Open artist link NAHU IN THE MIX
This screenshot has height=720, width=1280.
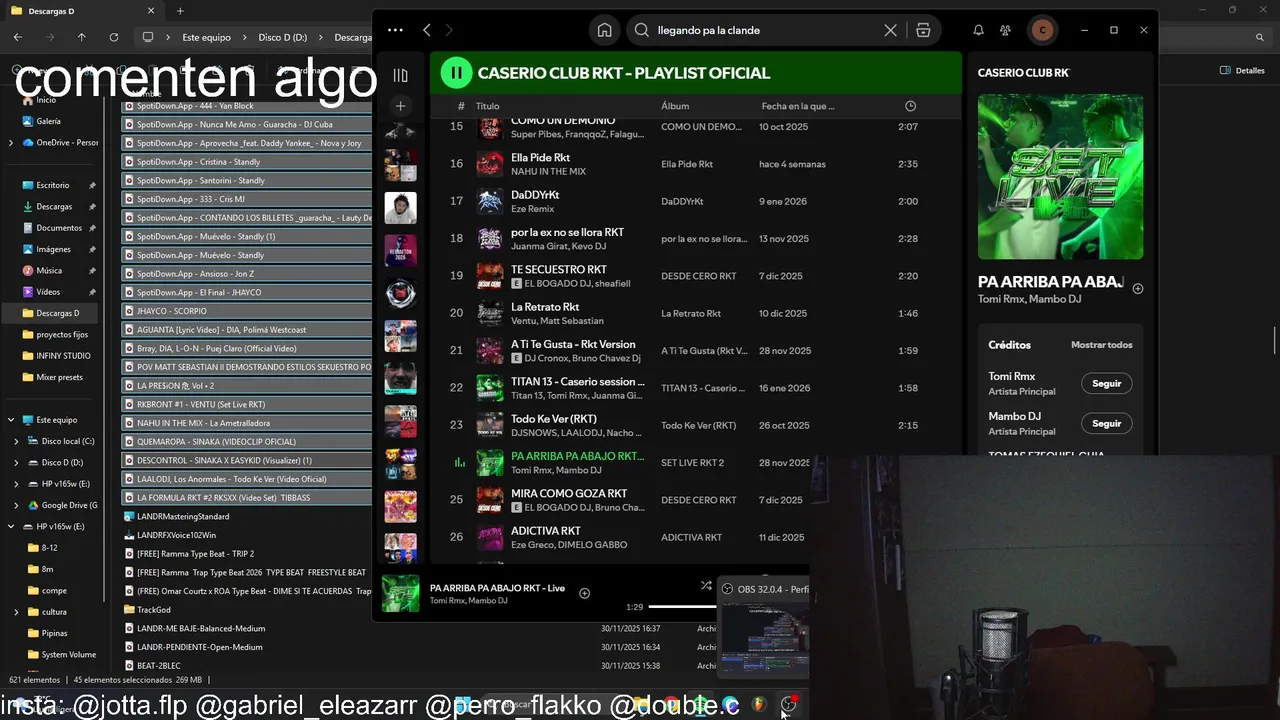548,172
